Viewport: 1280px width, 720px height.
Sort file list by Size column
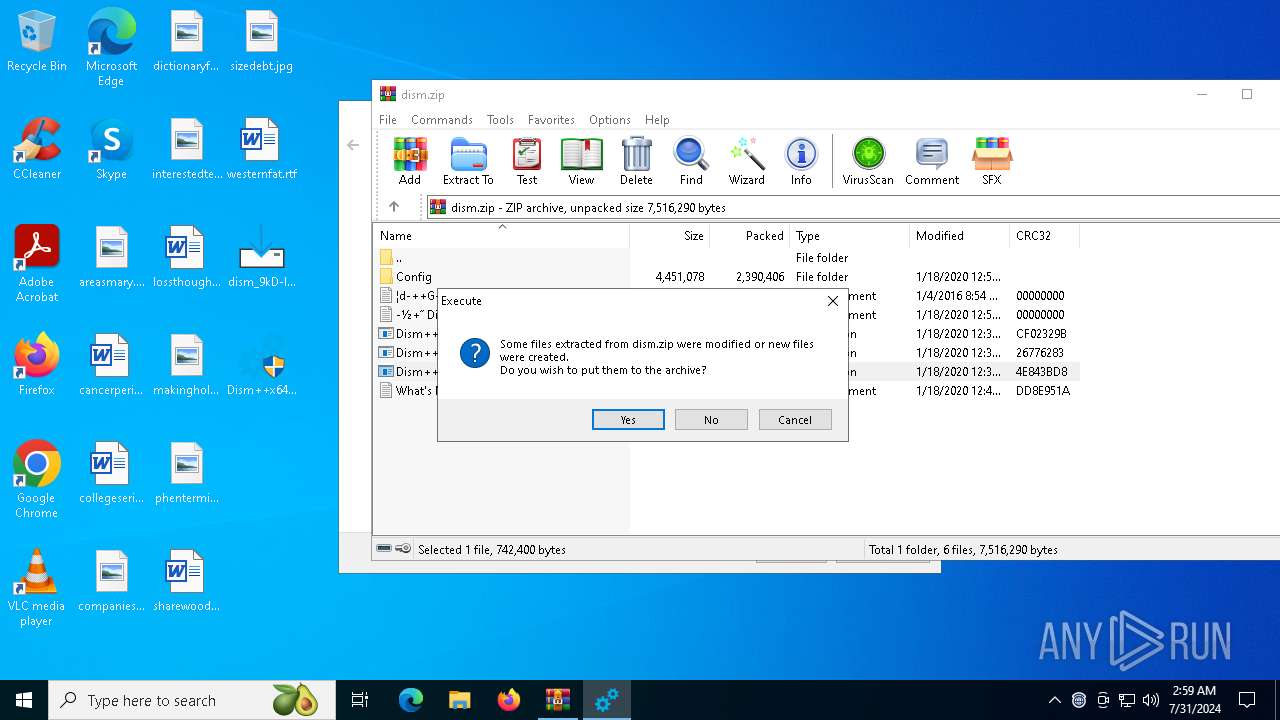point(670,236)
